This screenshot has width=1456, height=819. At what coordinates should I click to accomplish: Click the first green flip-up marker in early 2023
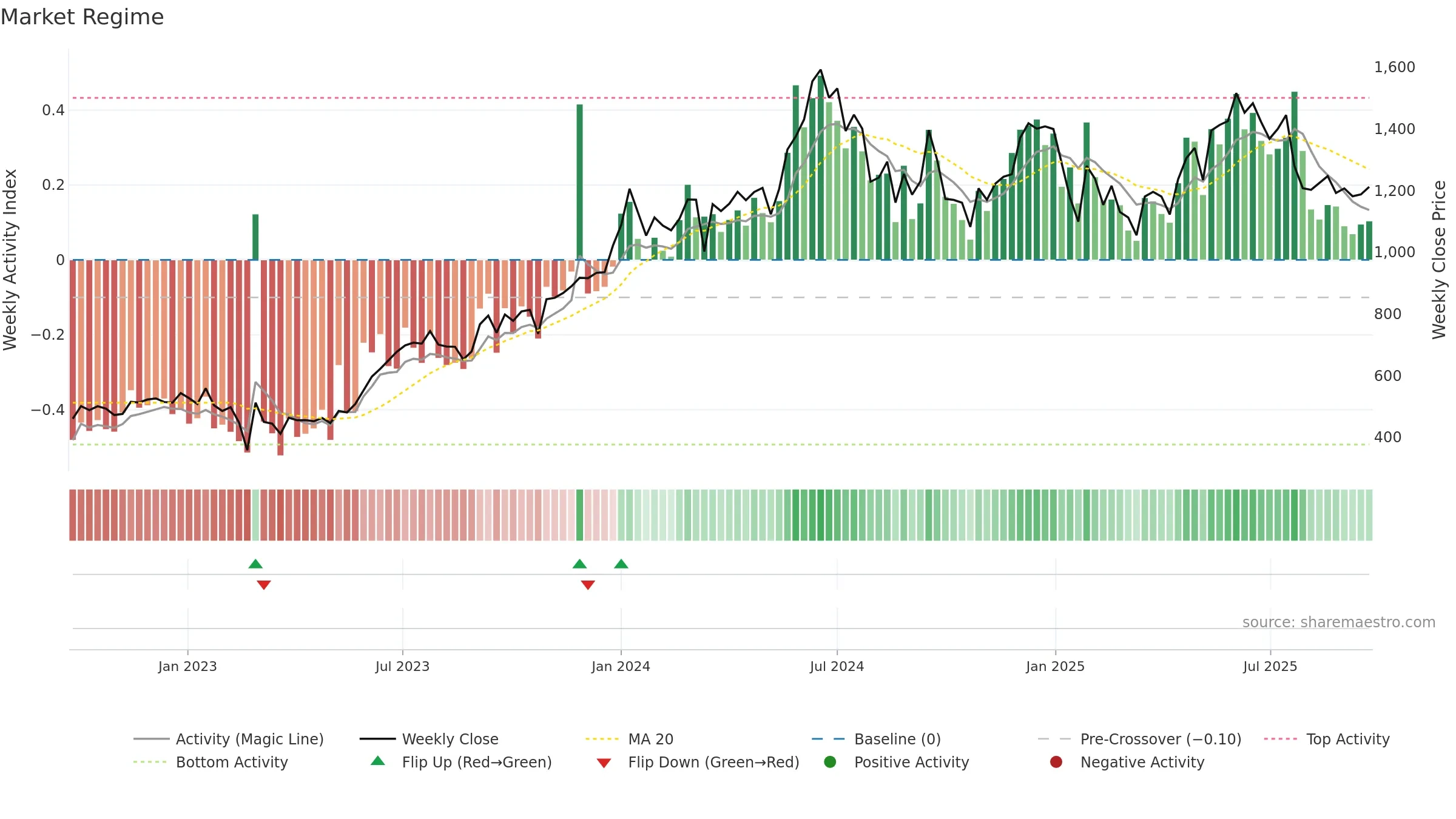pos(255,564)
